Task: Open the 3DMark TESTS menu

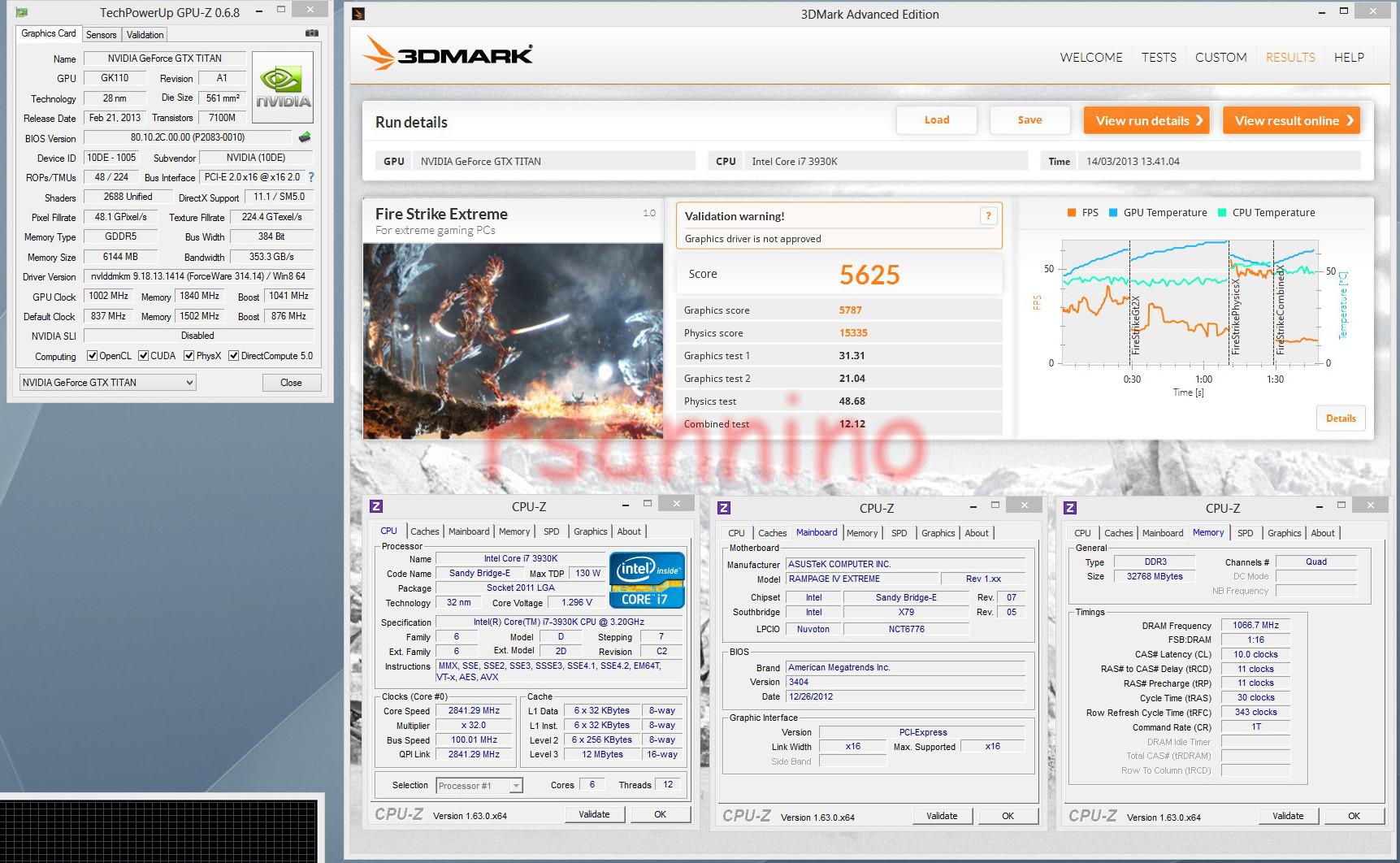Action: [1159, 57]
